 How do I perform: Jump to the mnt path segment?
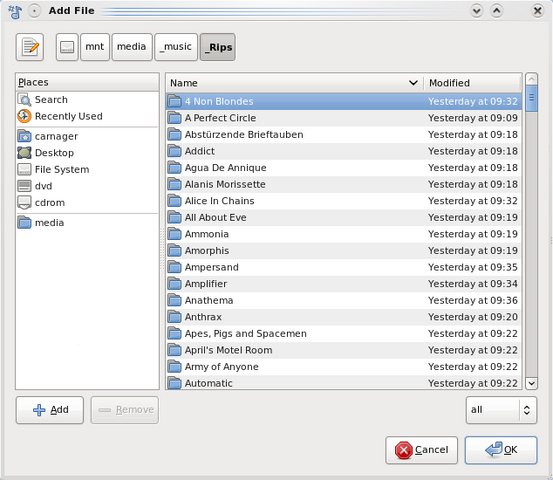[95, 47]
